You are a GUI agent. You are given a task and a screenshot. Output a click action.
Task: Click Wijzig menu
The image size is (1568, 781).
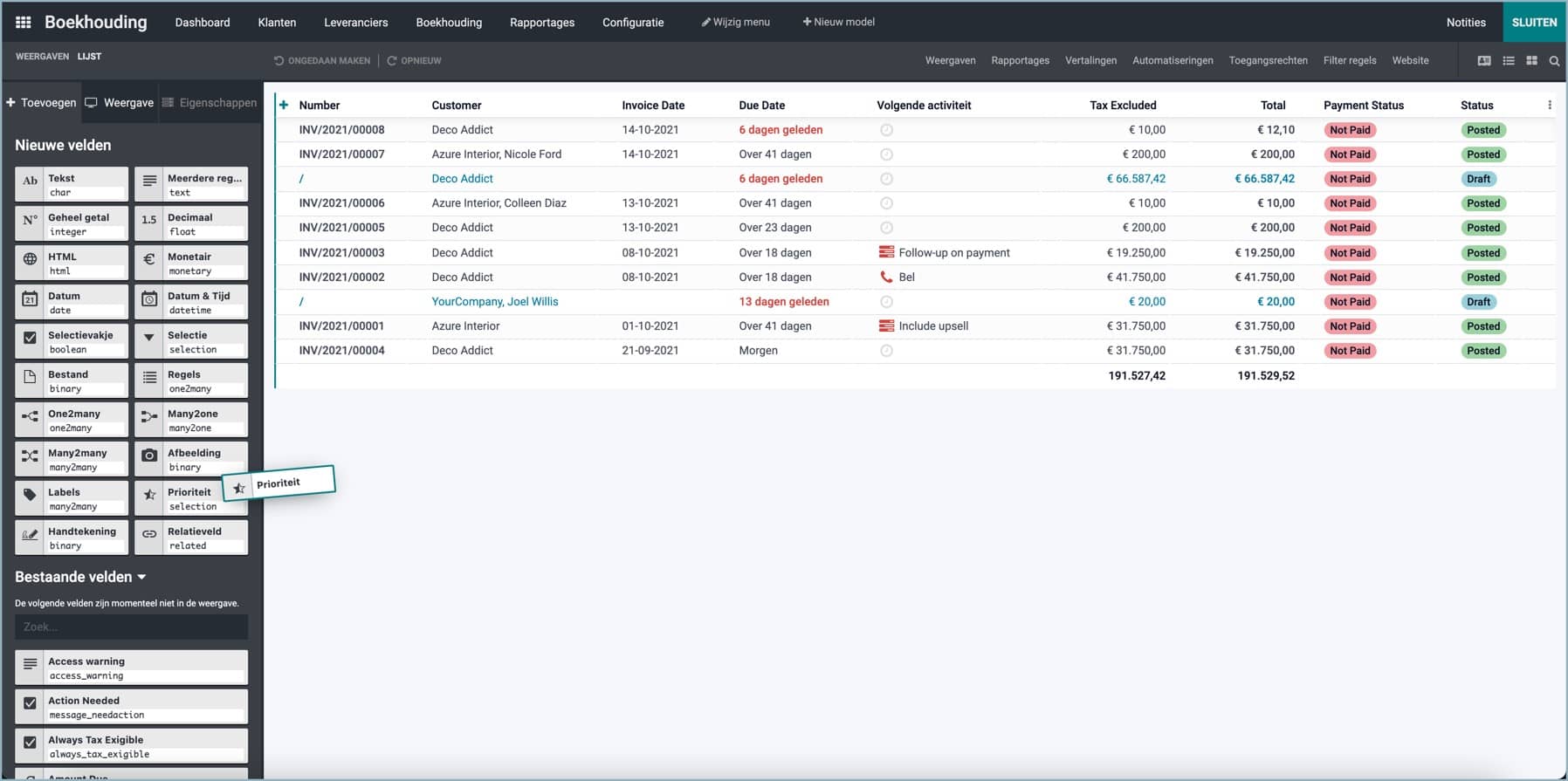736,22
